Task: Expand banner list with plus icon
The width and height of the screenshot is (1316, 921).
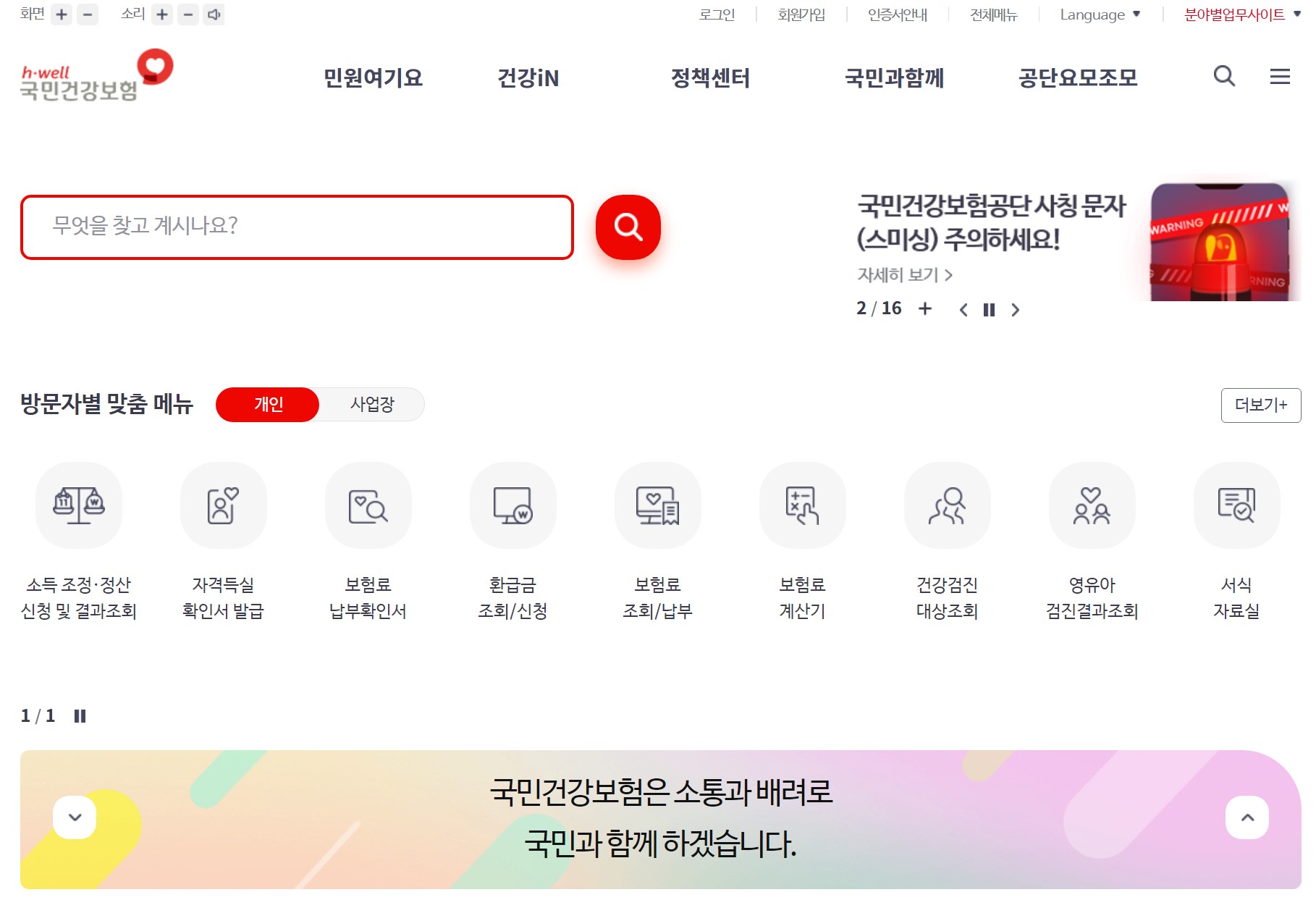Action: coord(925,309)
